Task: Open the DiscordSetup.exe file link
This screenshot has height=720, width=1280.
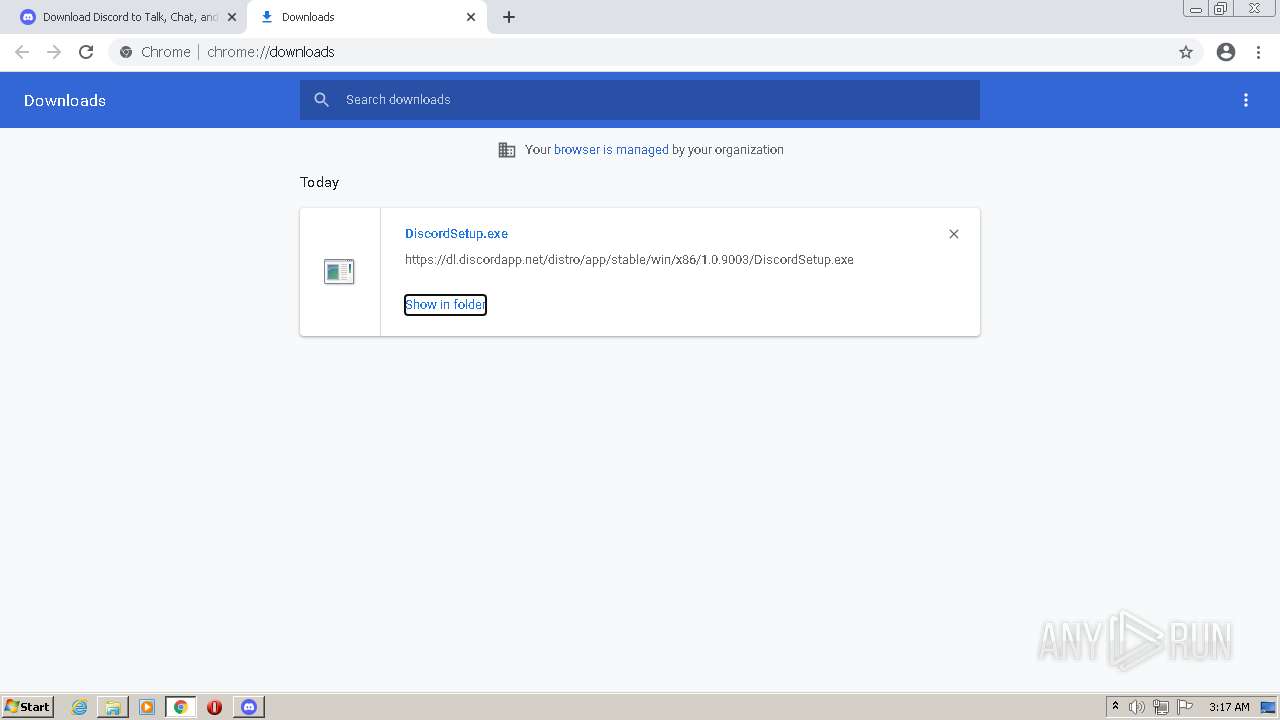Action: [456, 234]
